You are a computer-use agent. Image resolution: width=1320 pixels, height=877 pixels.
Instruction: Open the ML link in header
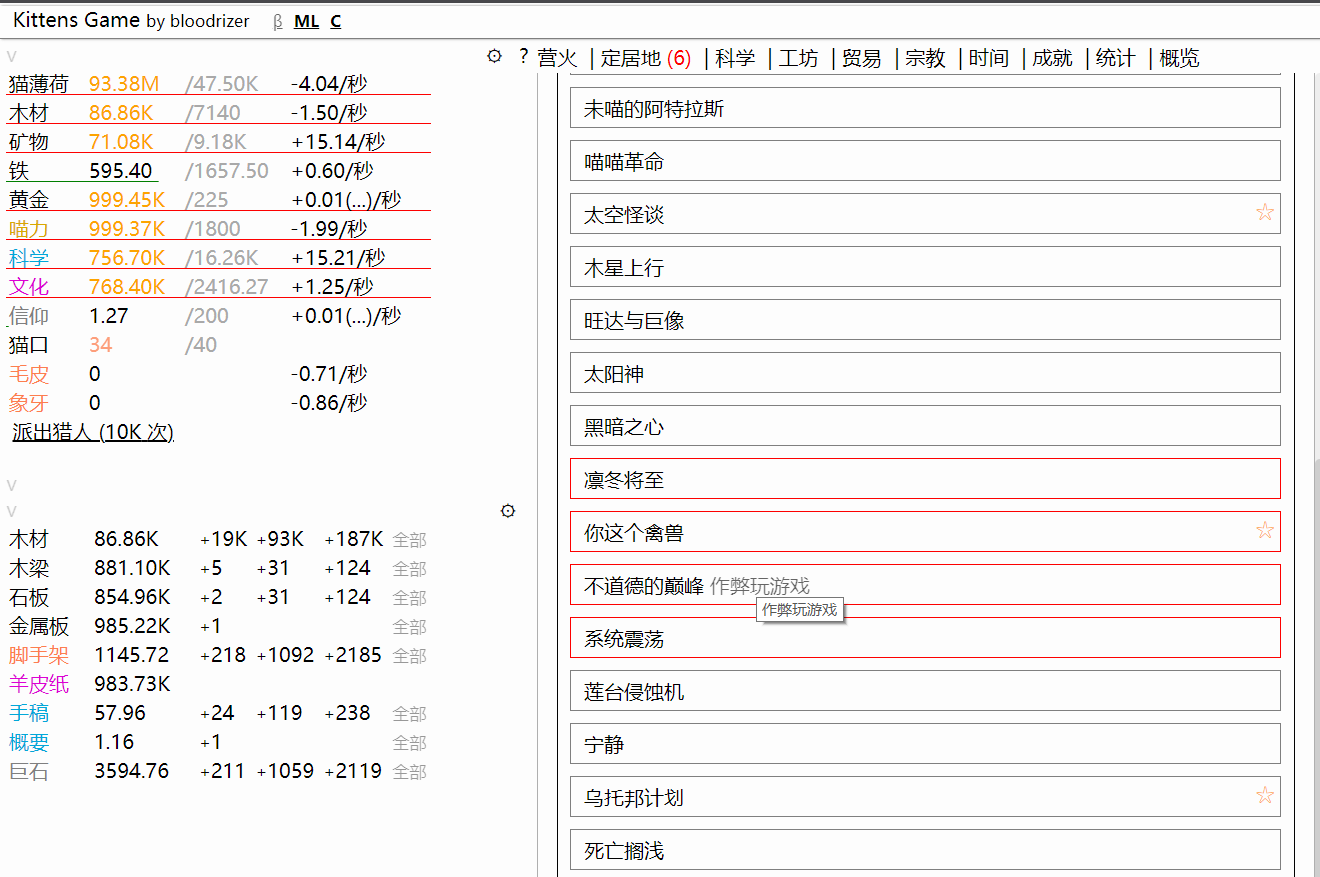pyautogui.click(x=306, y=21)
